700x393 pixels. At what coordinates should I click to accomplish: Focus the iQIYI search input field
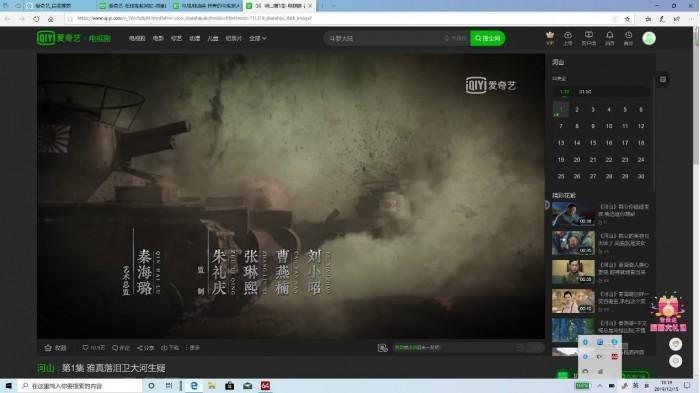396,38
